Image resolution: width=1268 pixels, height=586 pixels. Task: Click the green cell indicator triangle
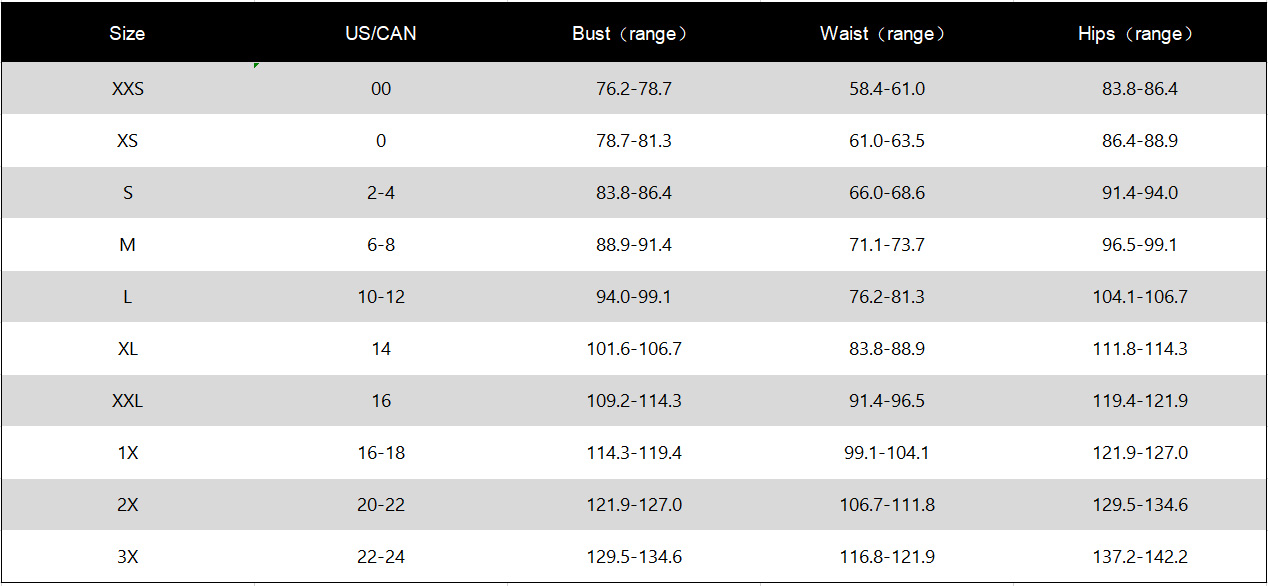[x=257, y=66]
